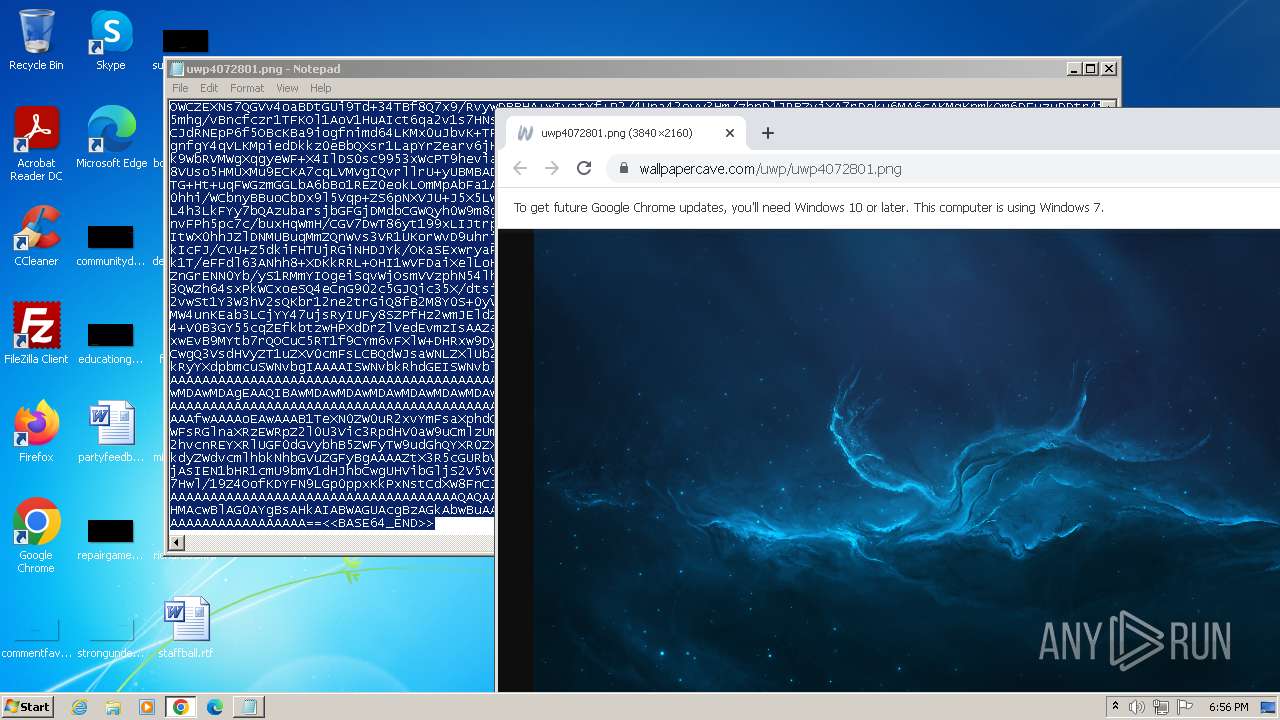Image resolution: width=1280 pixels, height=720 pixels.
Task: Open FileZilla Client shortcut
Action: 36,334
